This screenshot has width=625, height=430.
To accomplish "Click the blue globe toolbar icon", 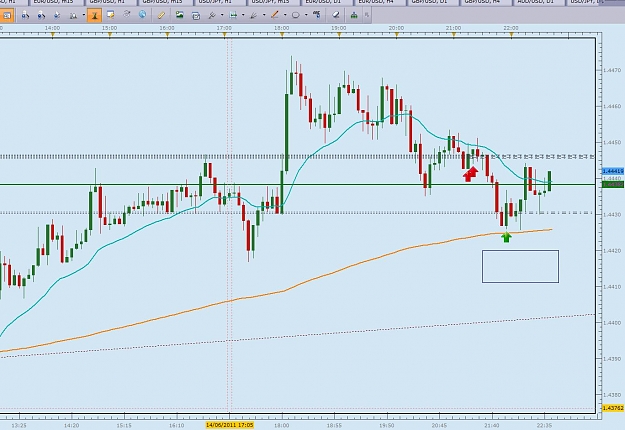I will tap(142, 15).
